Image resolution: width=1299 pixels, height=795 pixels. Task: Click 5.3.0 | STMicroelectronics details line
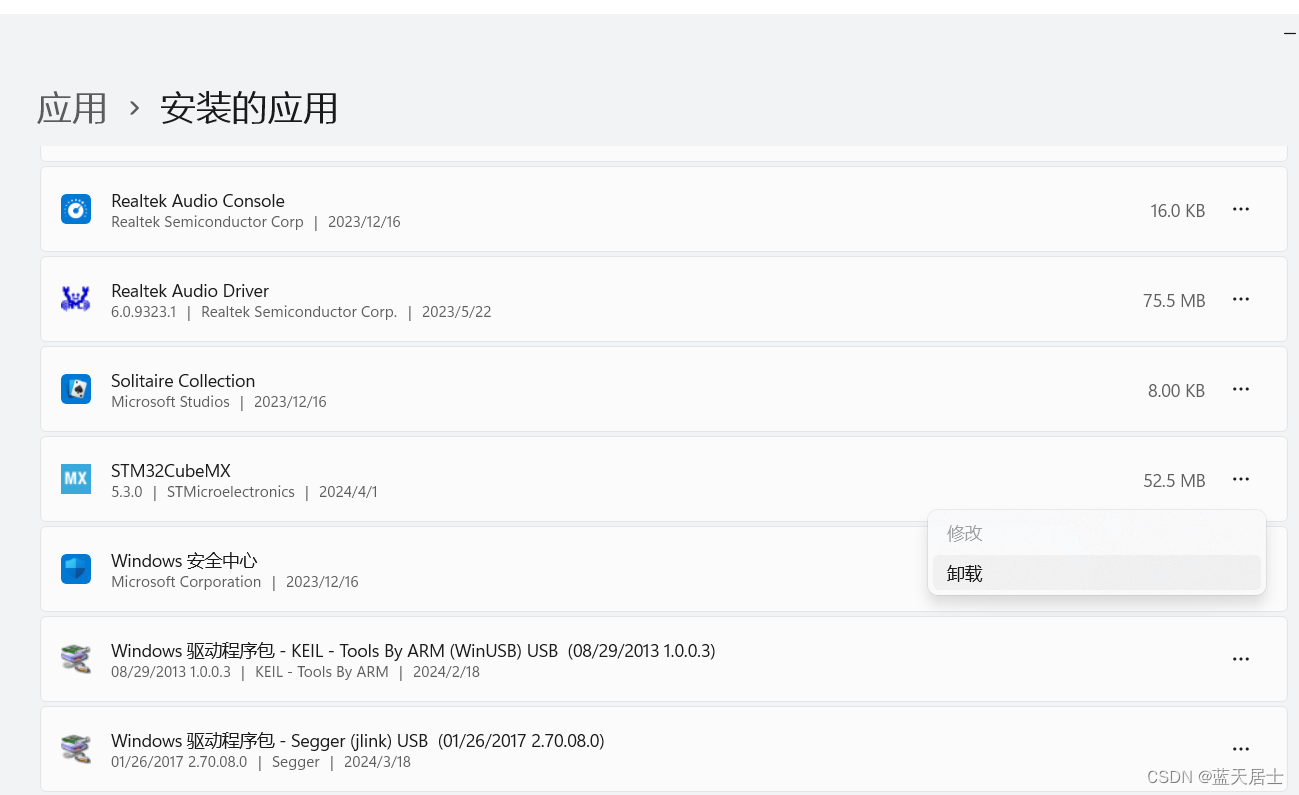244,492
